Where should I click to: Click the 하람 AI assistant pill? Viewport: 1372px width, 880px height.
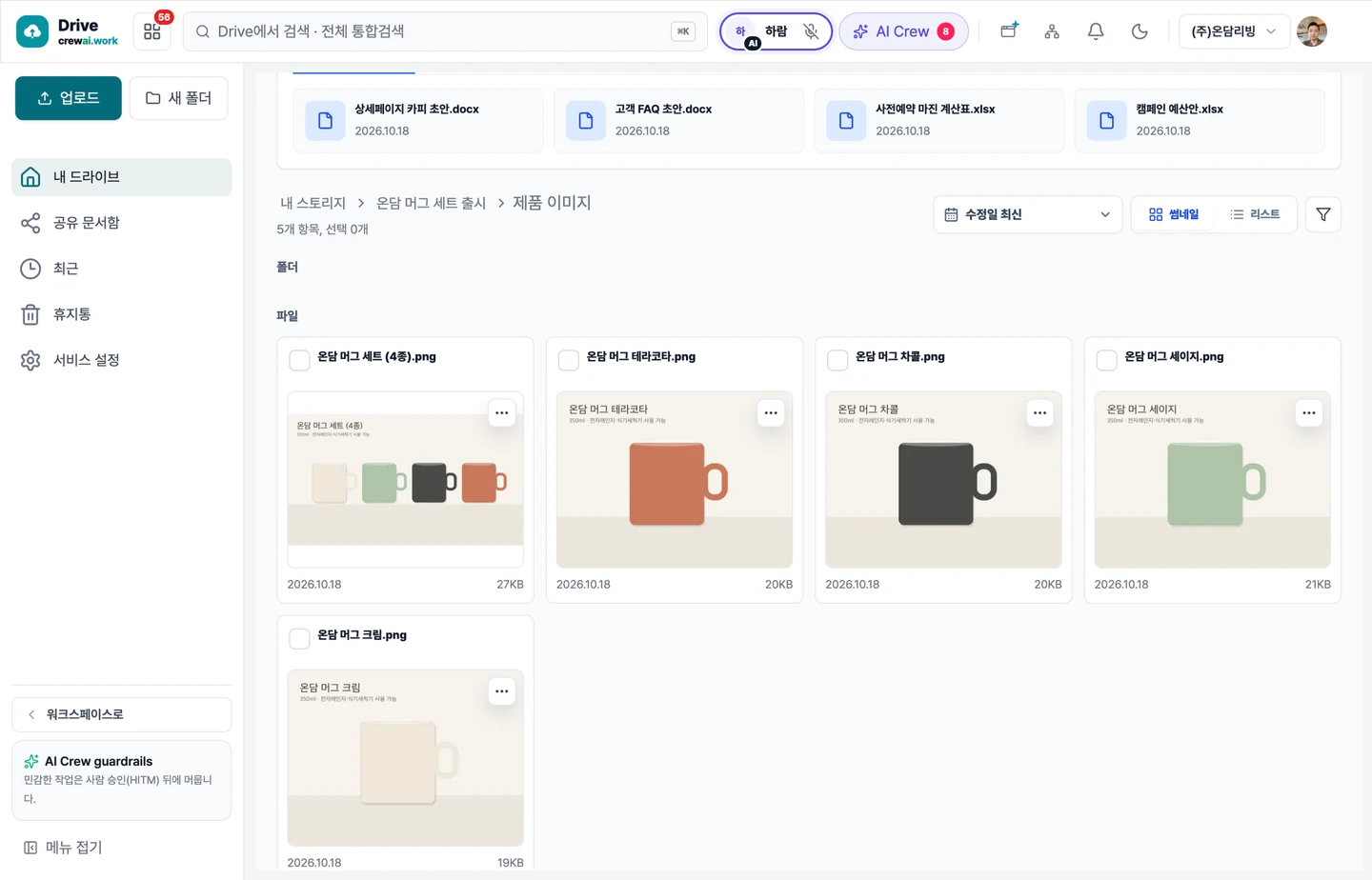[776, 31]
